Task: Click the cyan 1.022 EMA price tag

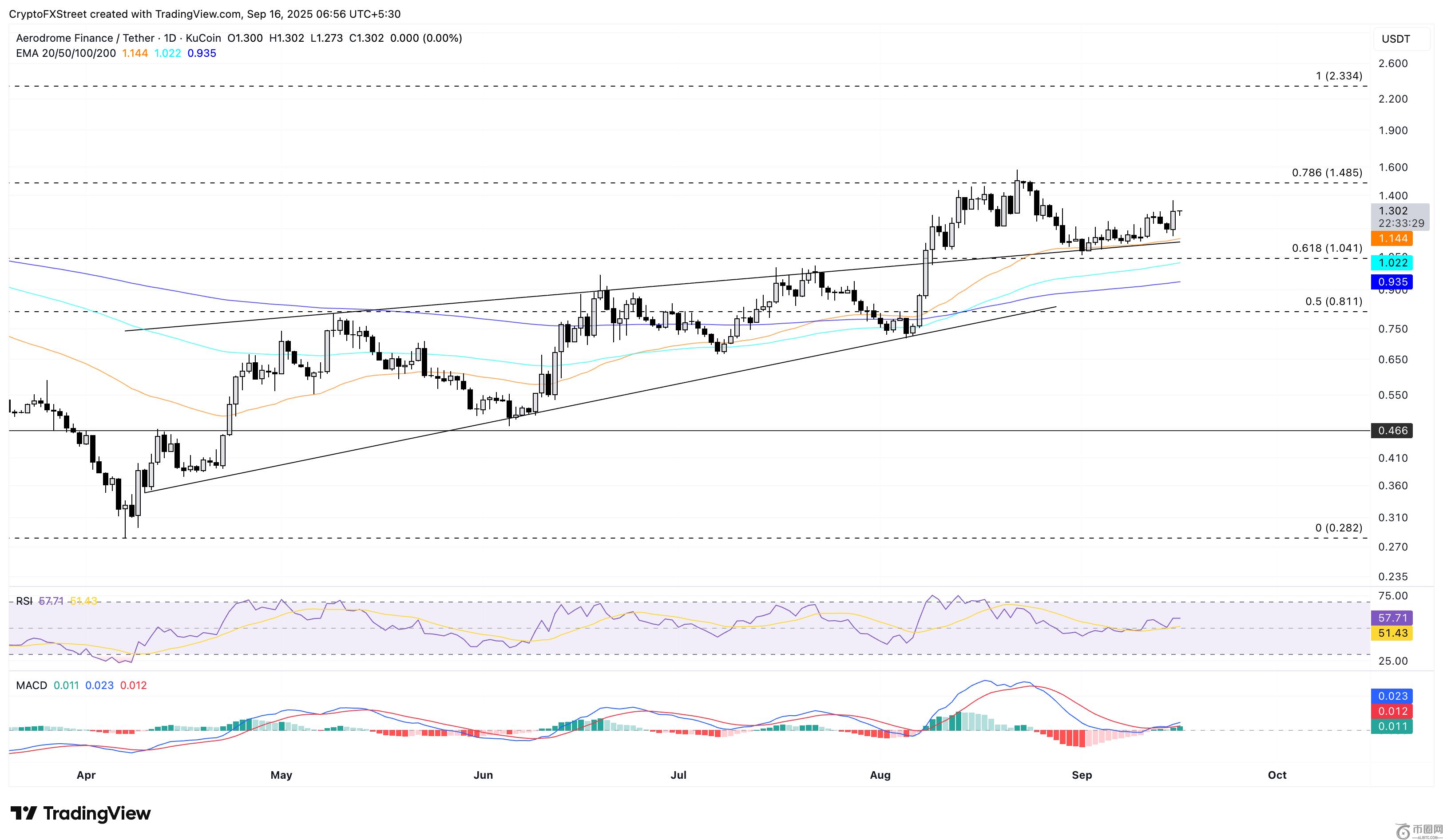Action: coord(1391,263)
